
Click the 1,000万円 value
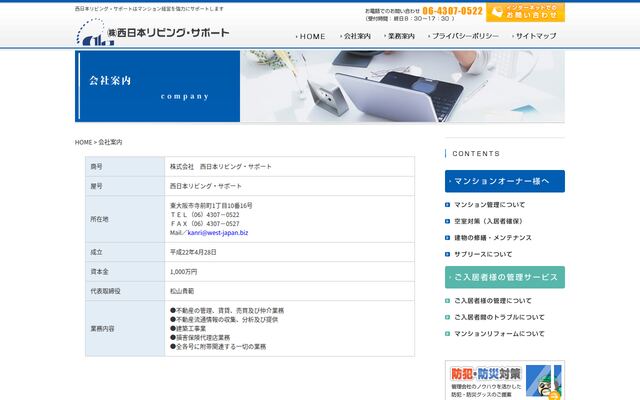[x=184, y=272]
